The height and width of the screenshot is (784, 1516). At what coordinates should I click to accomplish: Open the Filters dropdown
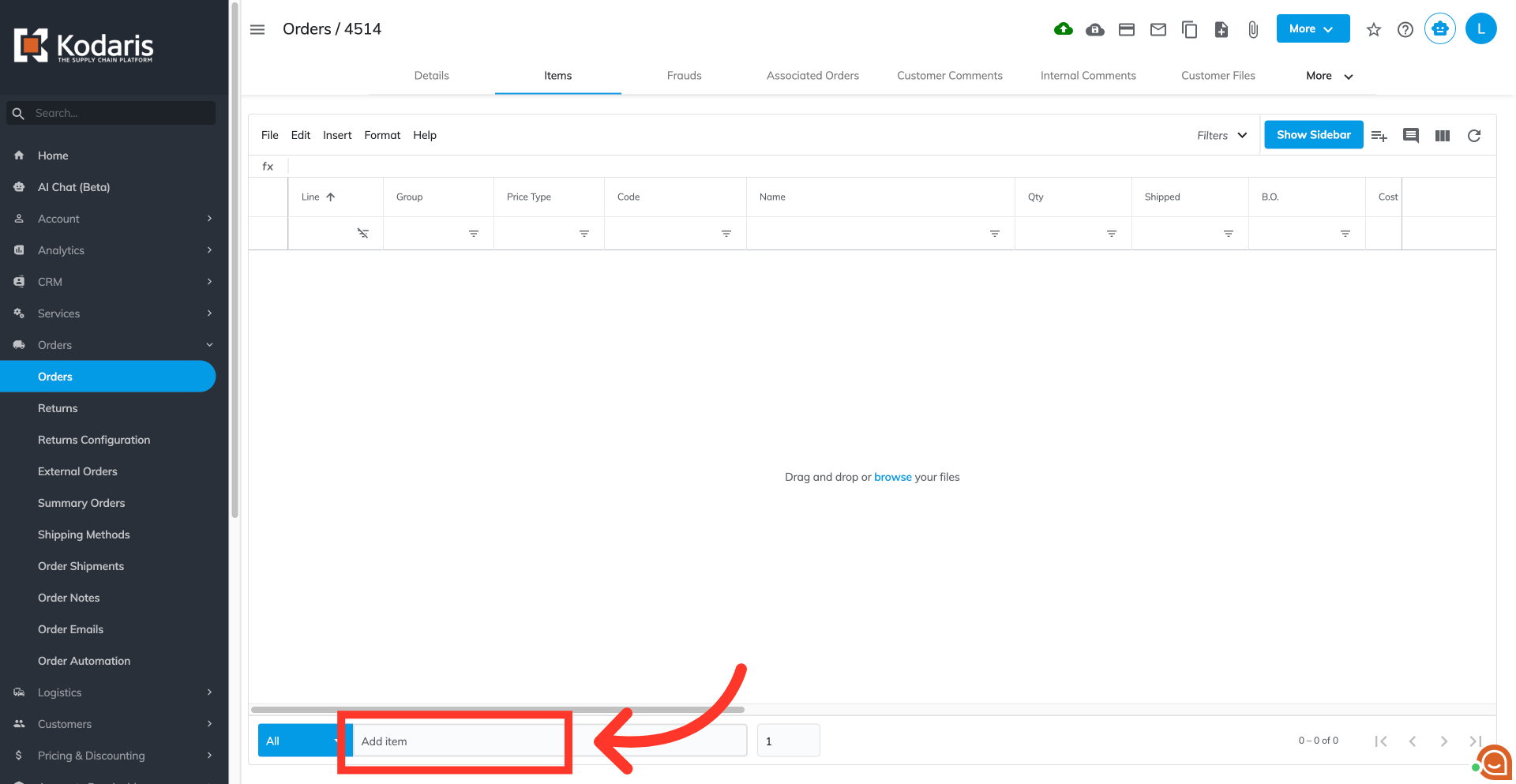[1221, 136]
